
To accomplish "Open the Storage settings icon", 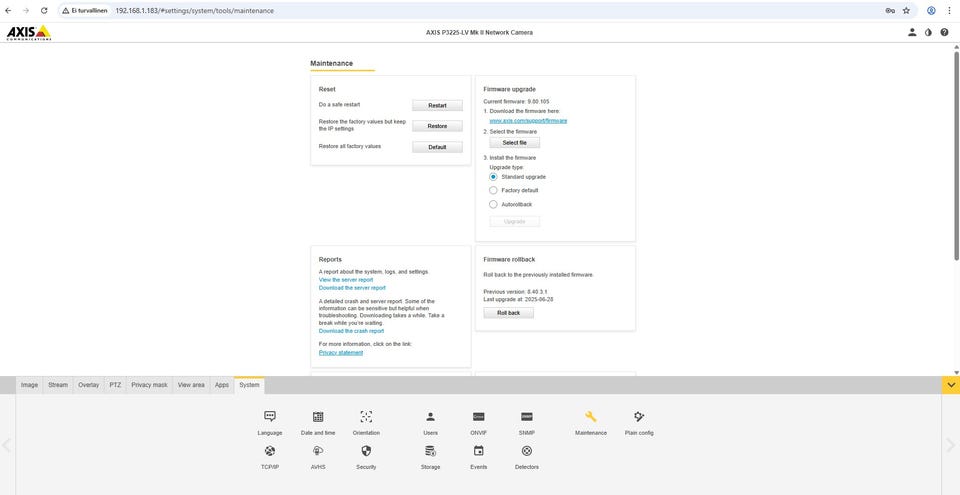I will click(430, 451).
